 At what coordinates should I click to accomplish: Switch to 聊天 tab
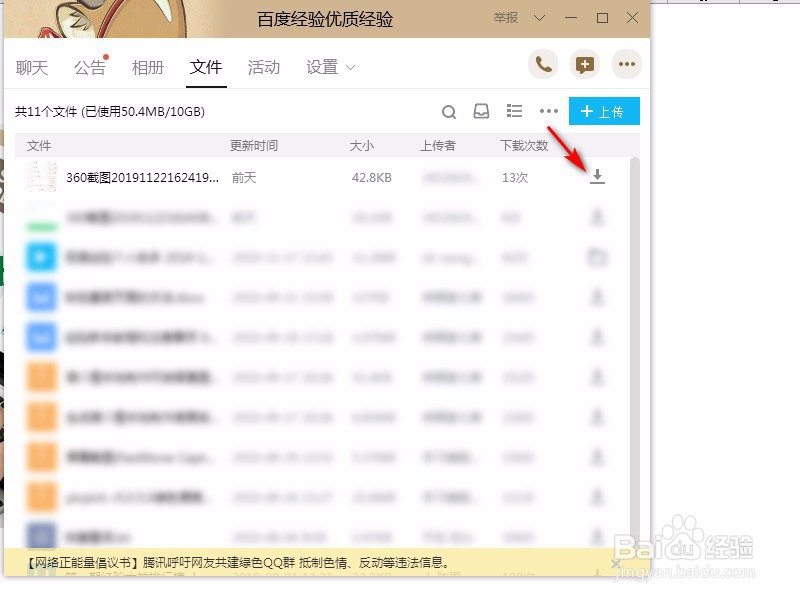32,67
